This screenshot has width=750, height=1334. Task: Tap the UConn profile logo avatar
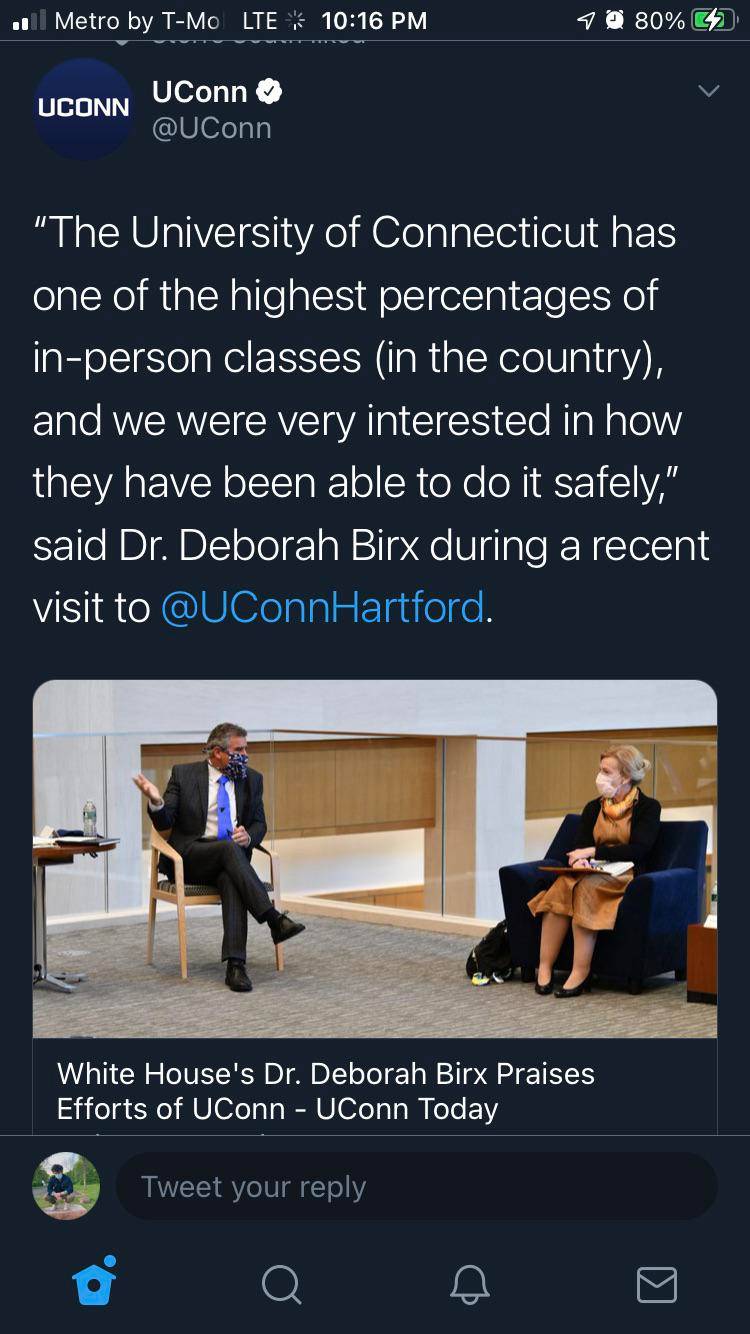pos(83,108)
